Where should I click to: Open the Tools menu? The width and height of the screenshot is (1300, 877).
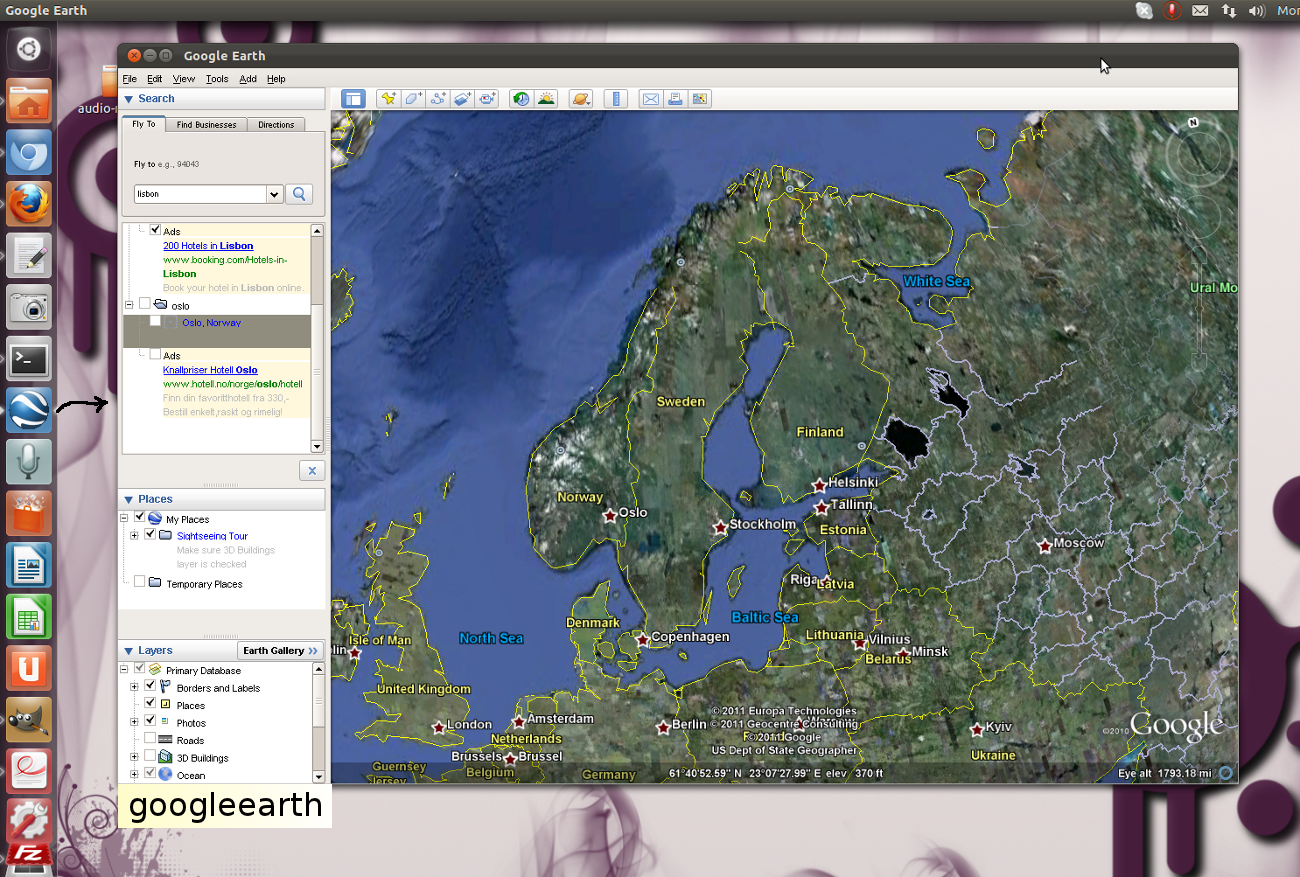tap(217, 79)
